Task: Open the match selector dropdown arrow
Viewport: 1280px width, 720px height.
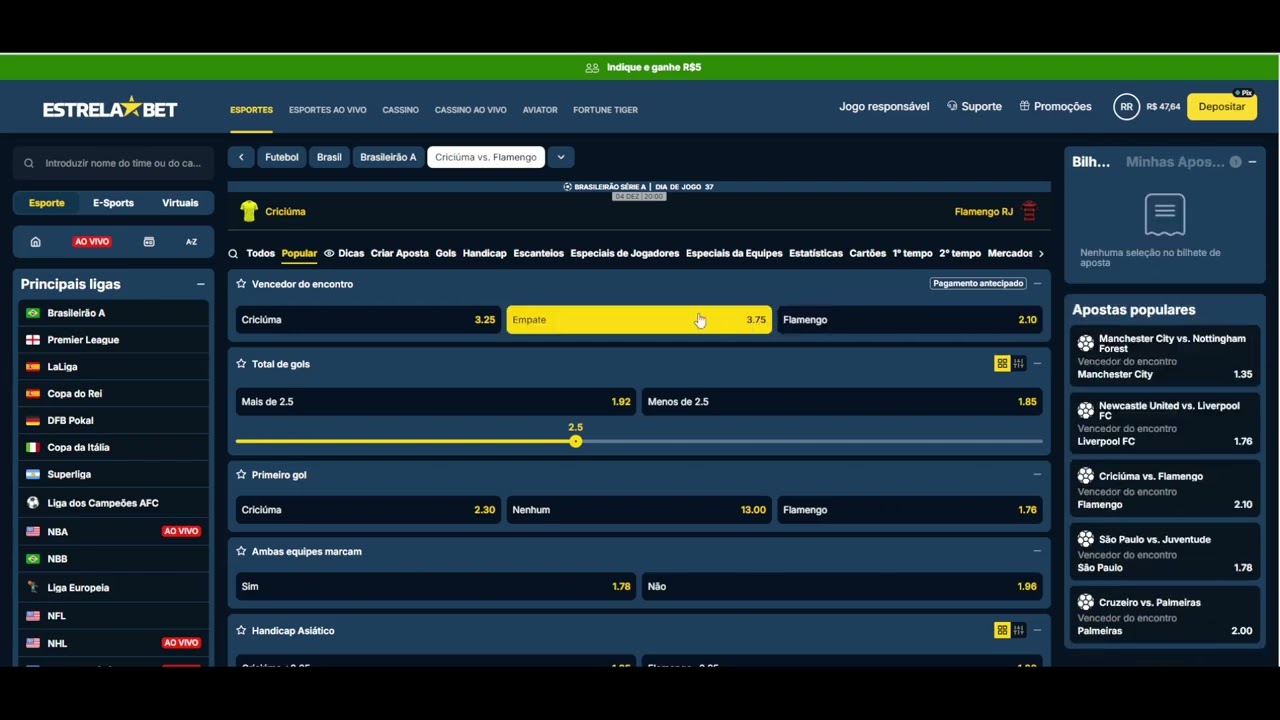Action: pos(561,157)
